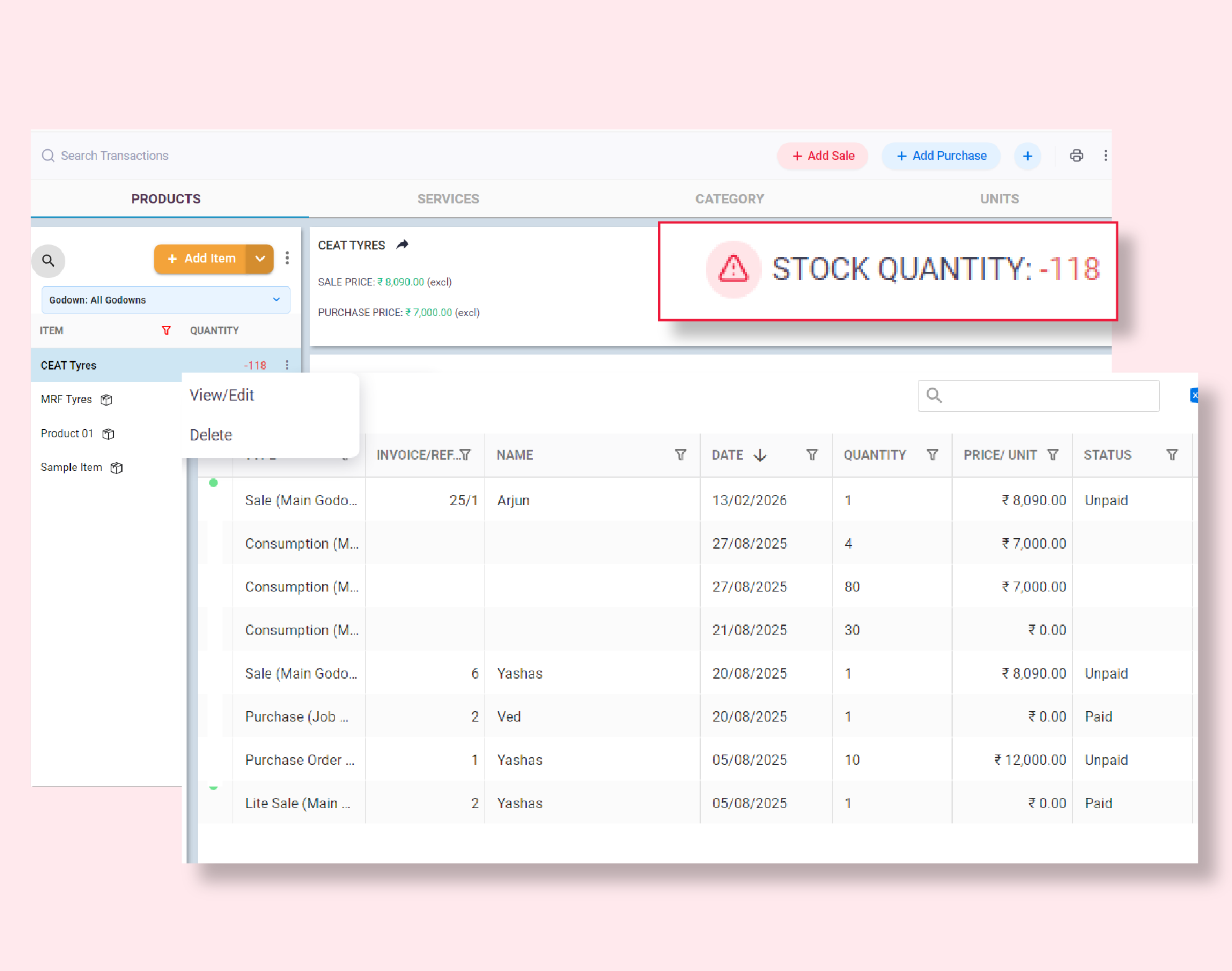
Task: Click the item list search magnifier icon
Action: (x=48, y=261)
